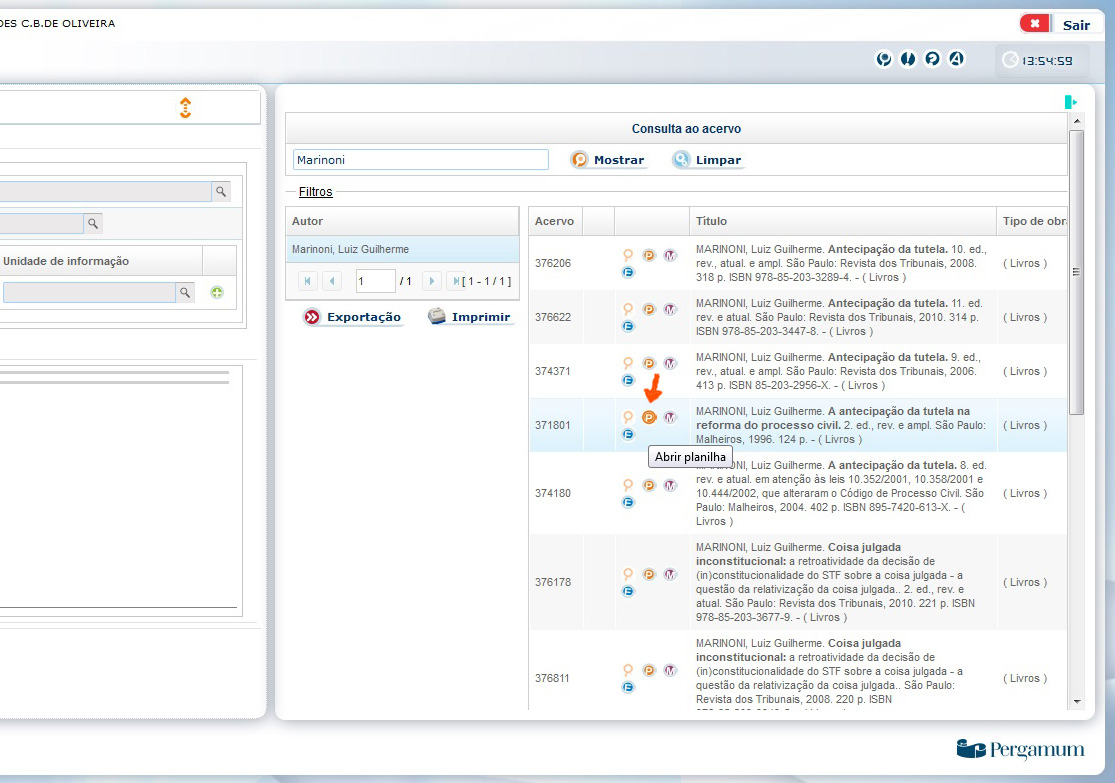Viewport: 1115px width, 783px height.
Task: Collapse panel with orange vertical arrows
Action: (x=185, y=108)
